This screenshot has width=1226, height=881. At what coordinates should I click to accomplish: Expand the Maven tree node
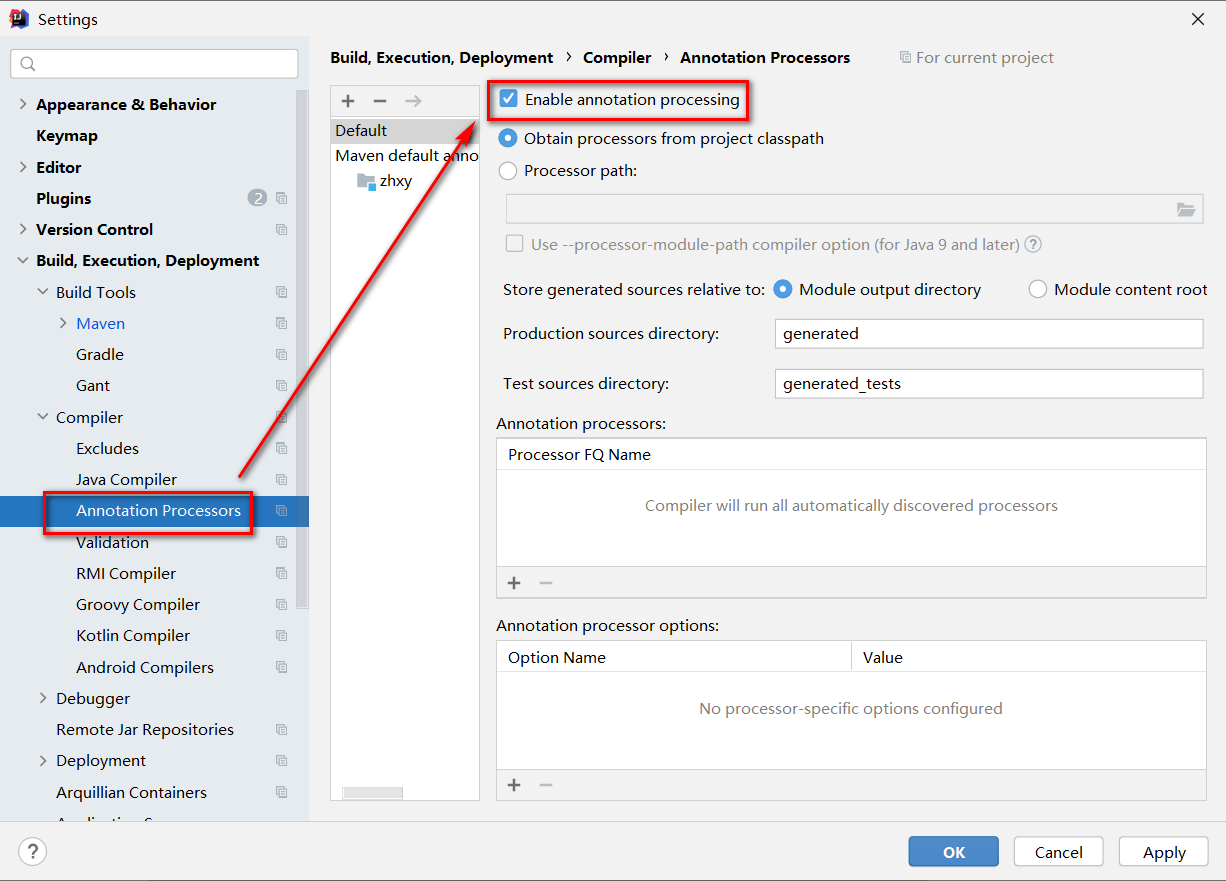(x=63, y=323)
